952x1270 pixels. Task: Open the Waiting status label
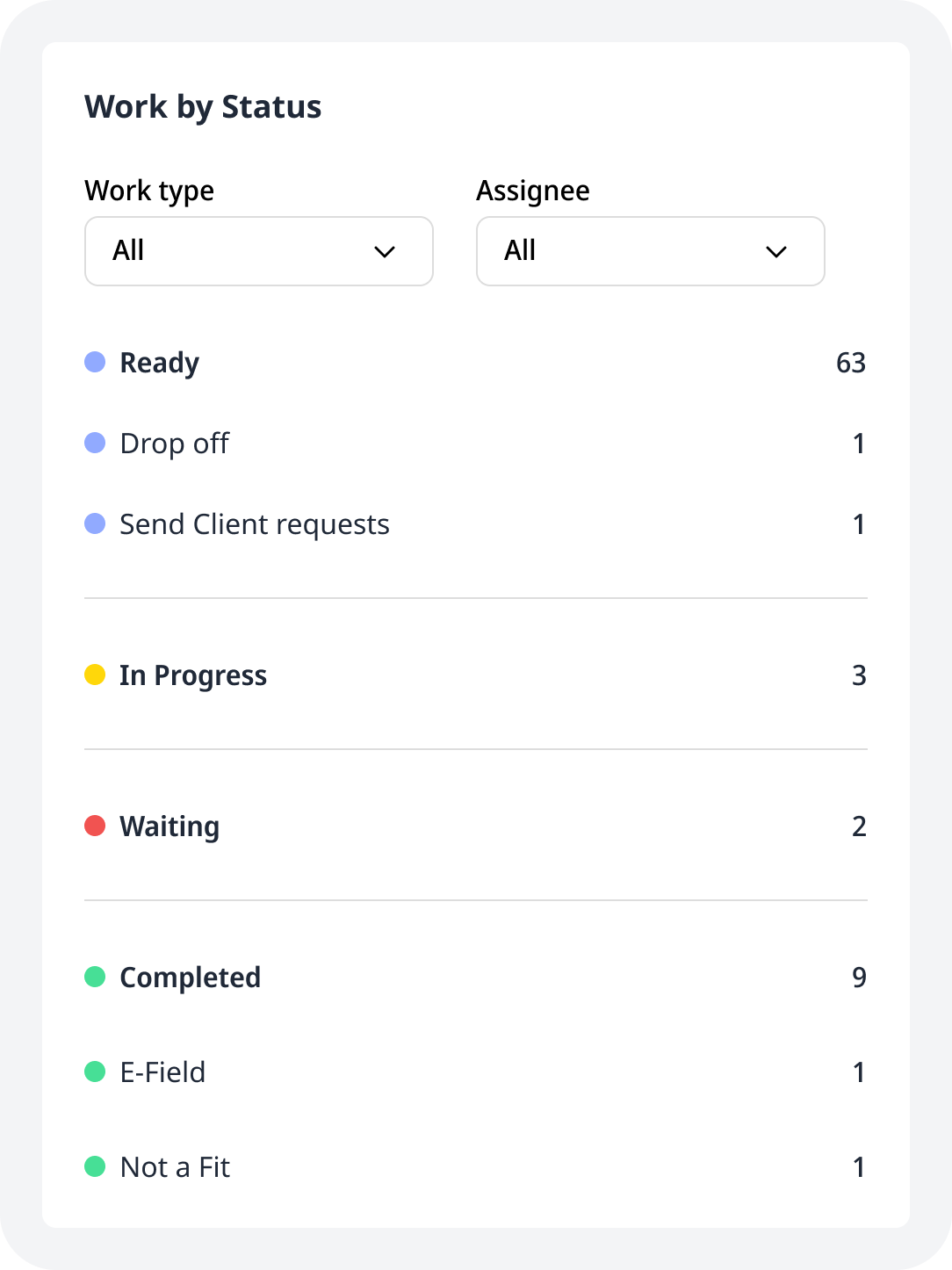pyautogui.click(x=169, y=827)
